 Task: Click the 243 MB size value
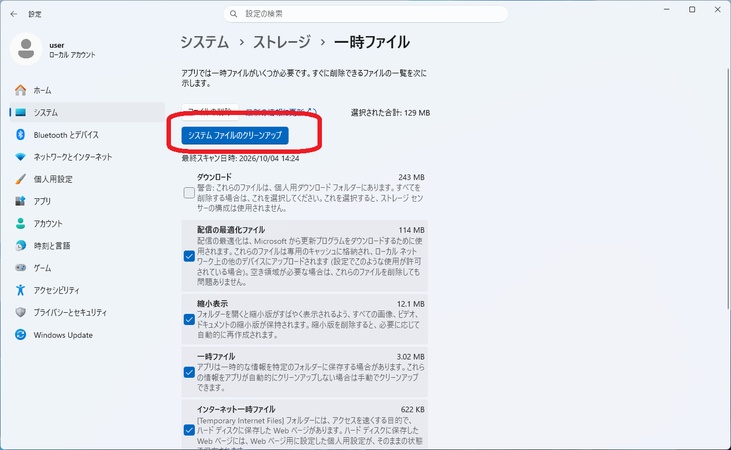411,177
